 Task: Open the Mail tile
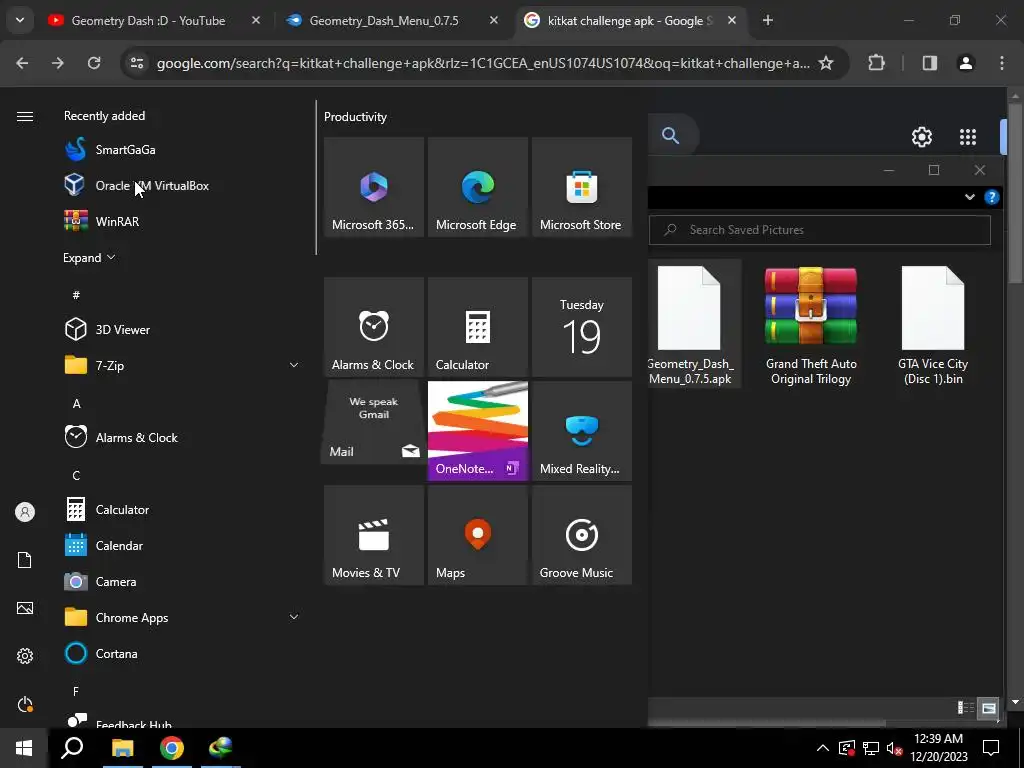tap(374, 423)
